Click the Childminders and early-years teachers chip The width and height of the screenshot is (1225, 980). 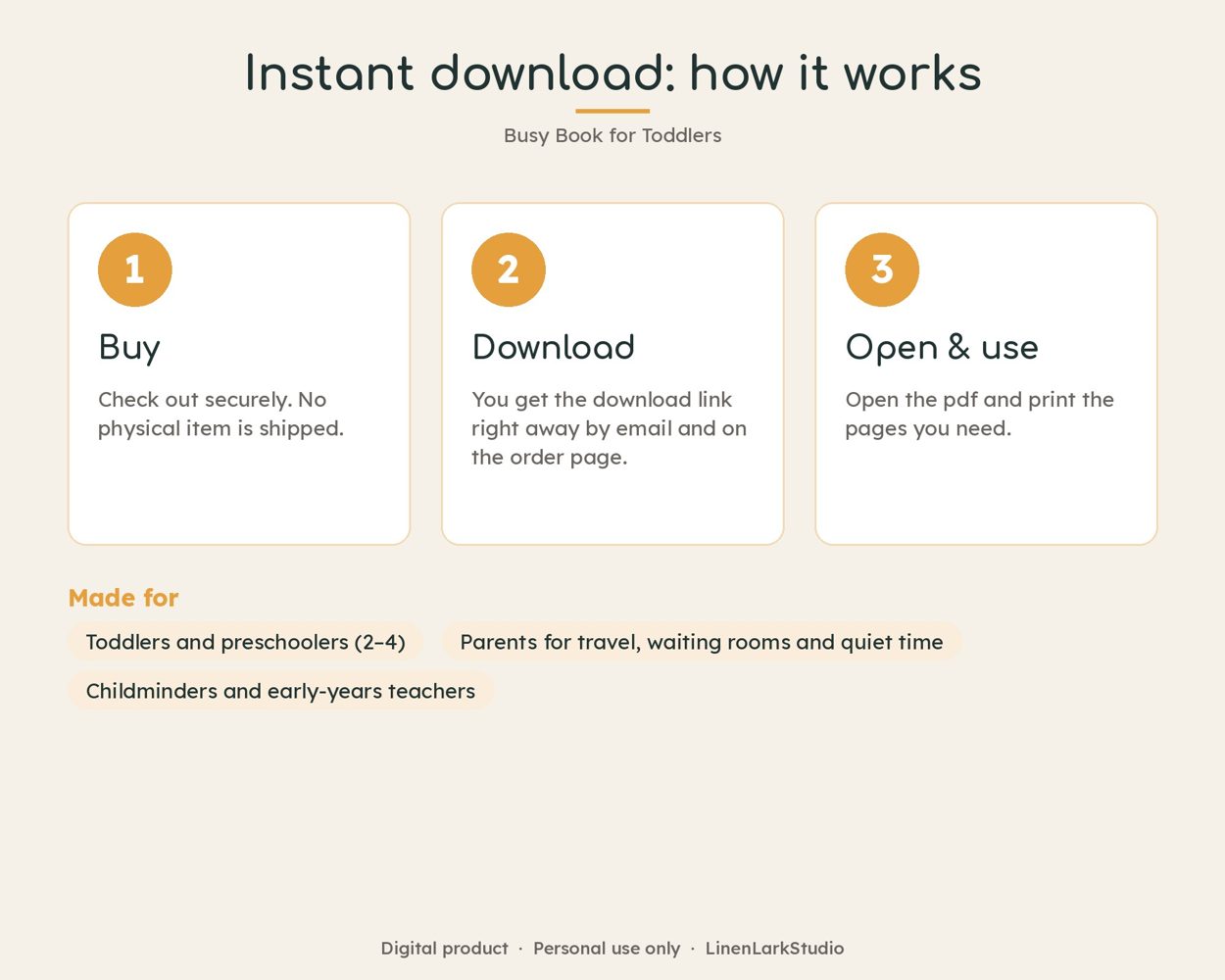[x=280, y=691]
